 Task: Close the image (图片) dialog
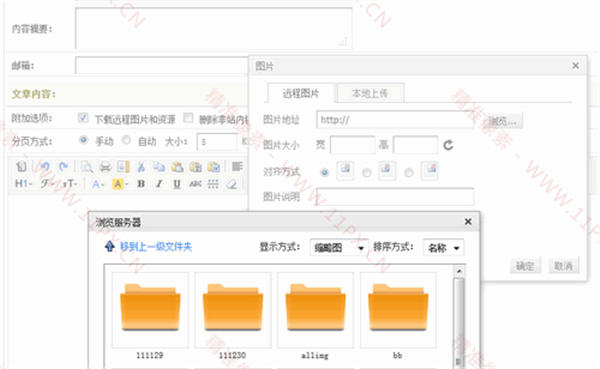pyautogui.click(x=575, y=66)
